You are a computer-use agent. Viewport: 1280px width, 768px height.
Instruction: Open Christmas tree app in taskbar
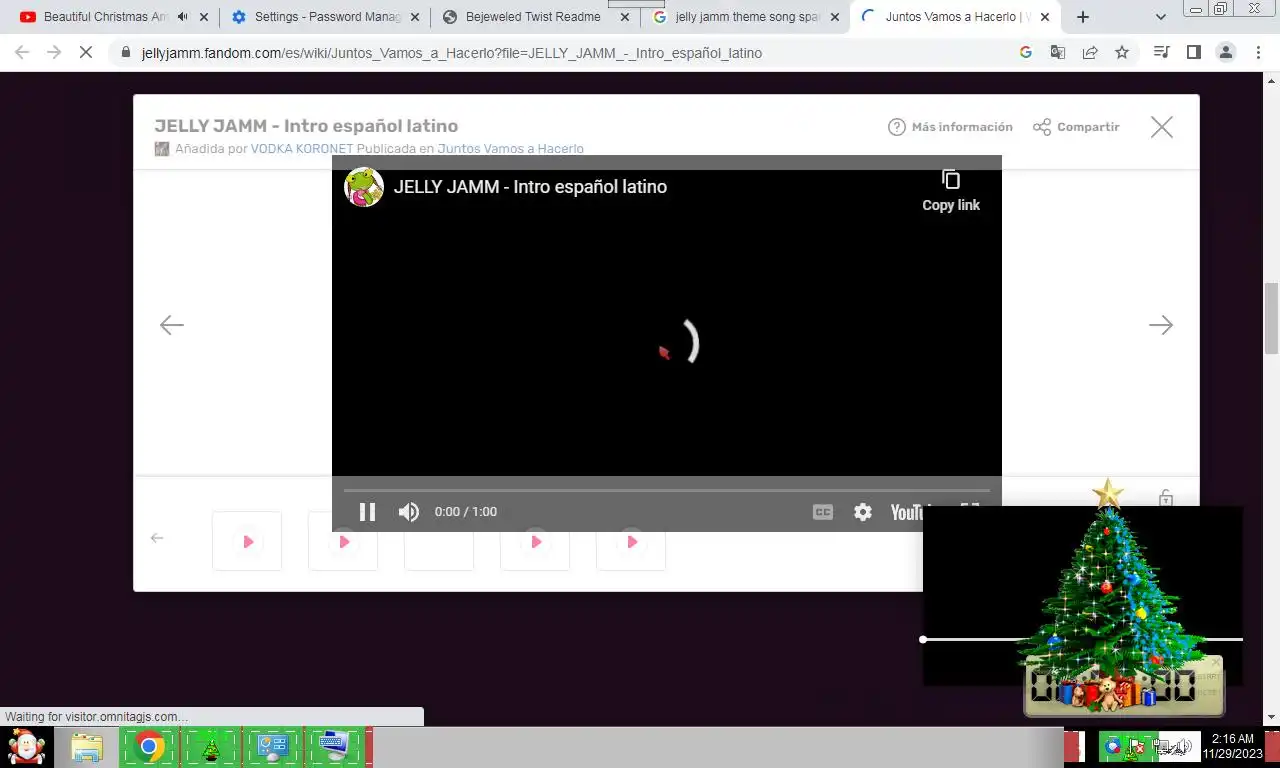[x=211, y=748]
